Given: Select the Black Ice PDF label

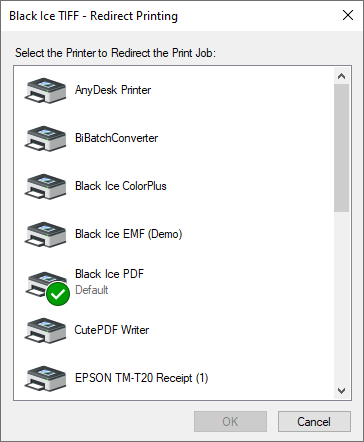Looking at the screenshot, I should tap(109, 274).
